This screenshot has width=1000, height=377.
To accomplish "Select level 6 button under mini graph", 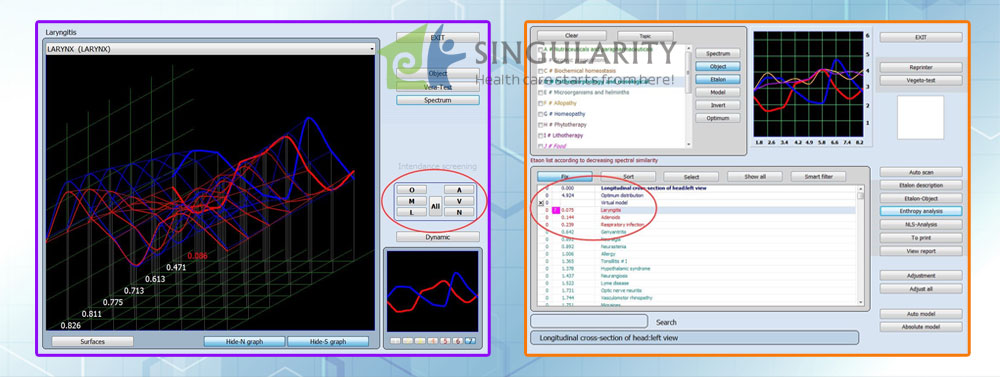I will (457, 341).
